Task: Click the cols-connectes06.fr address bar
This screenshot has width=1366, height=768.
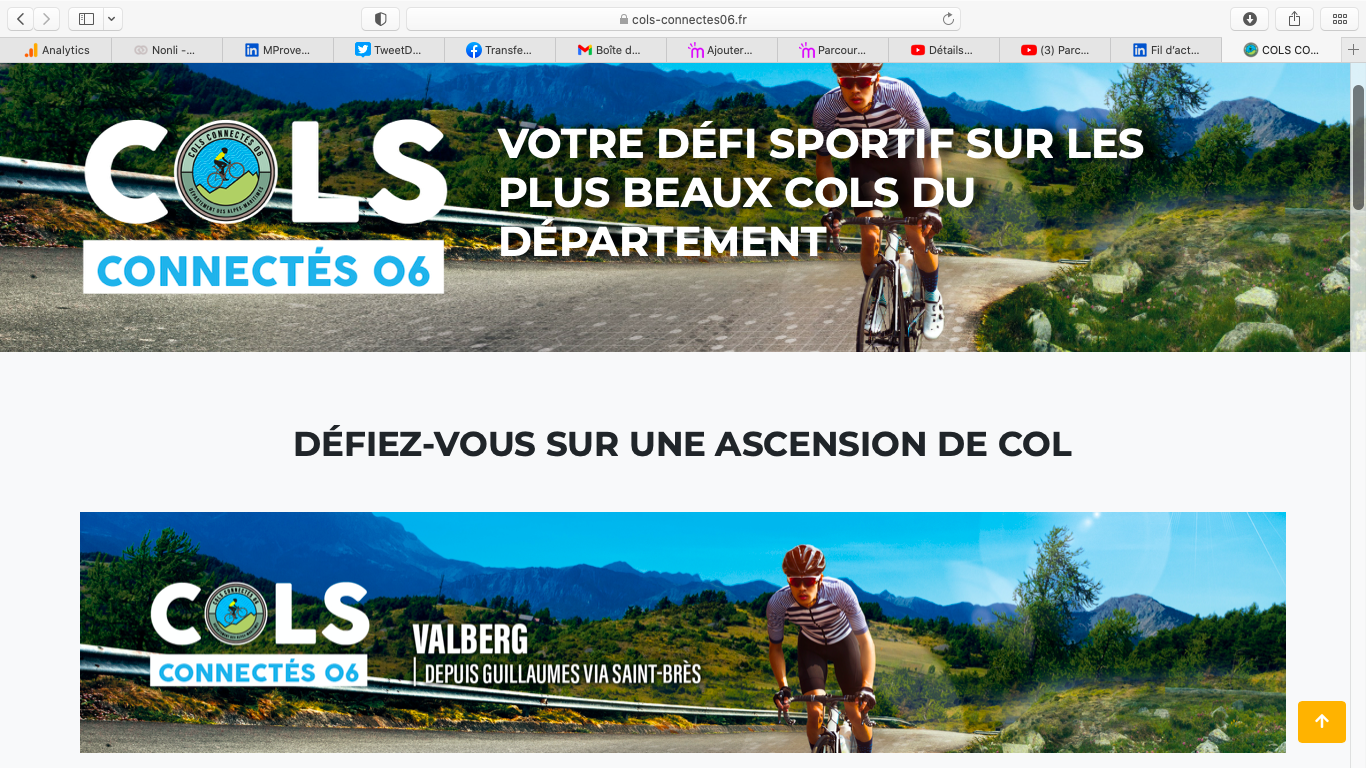Action: coord(683,19)
